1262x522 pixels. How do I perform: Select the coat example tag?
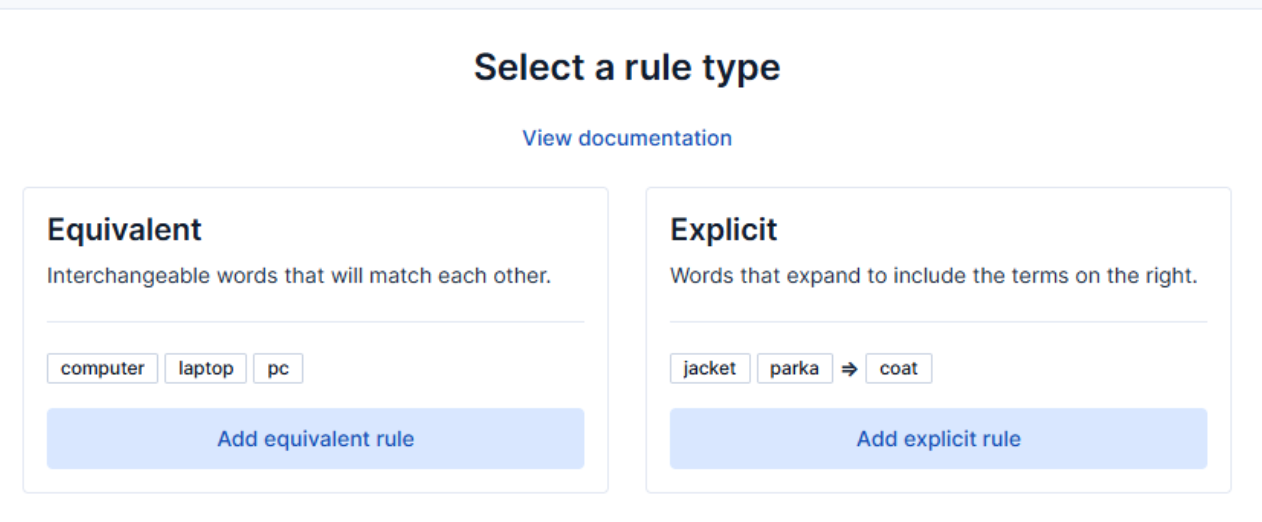click(x=898, y=369)
